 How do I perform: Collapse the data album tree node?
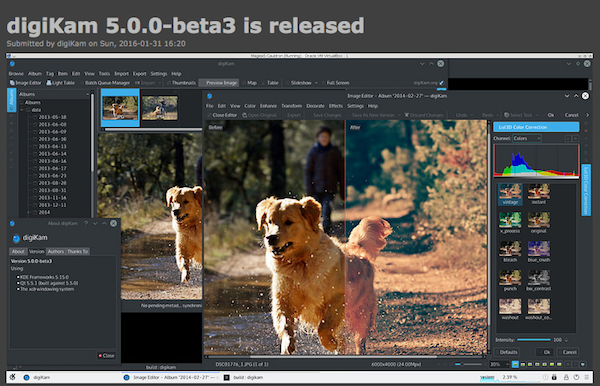(21, 110)
